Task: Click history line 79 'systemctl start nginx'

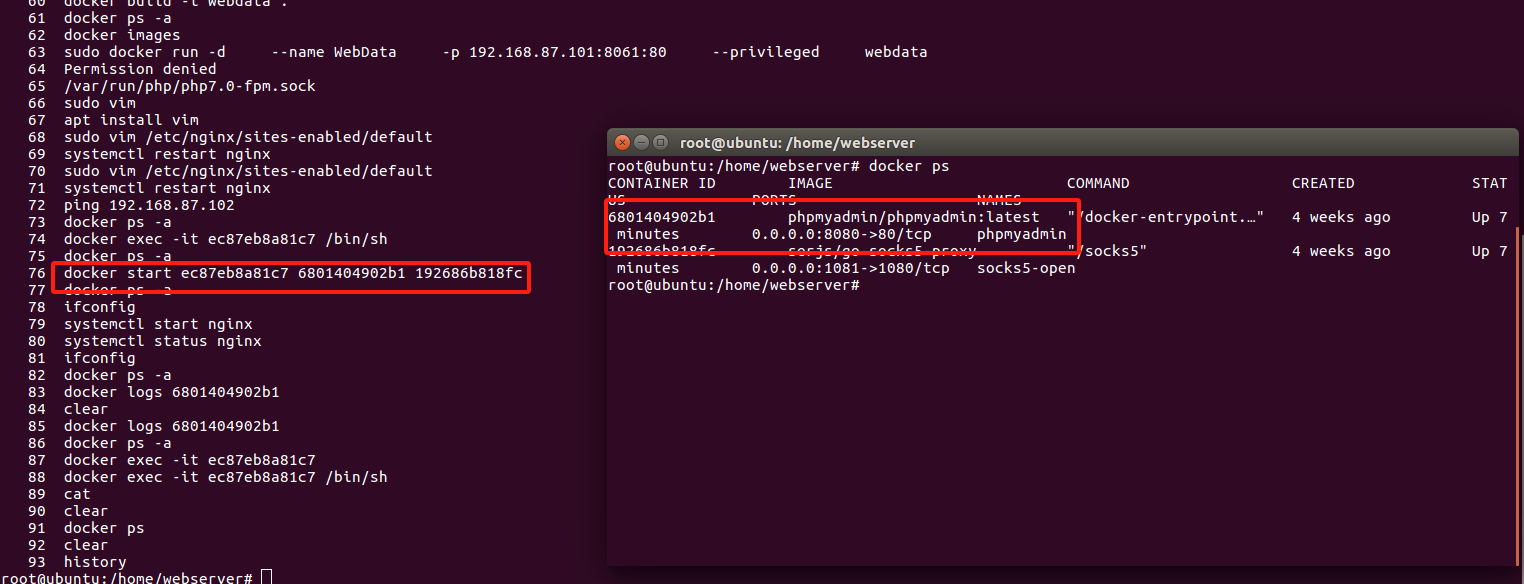Action: point(158,324)
